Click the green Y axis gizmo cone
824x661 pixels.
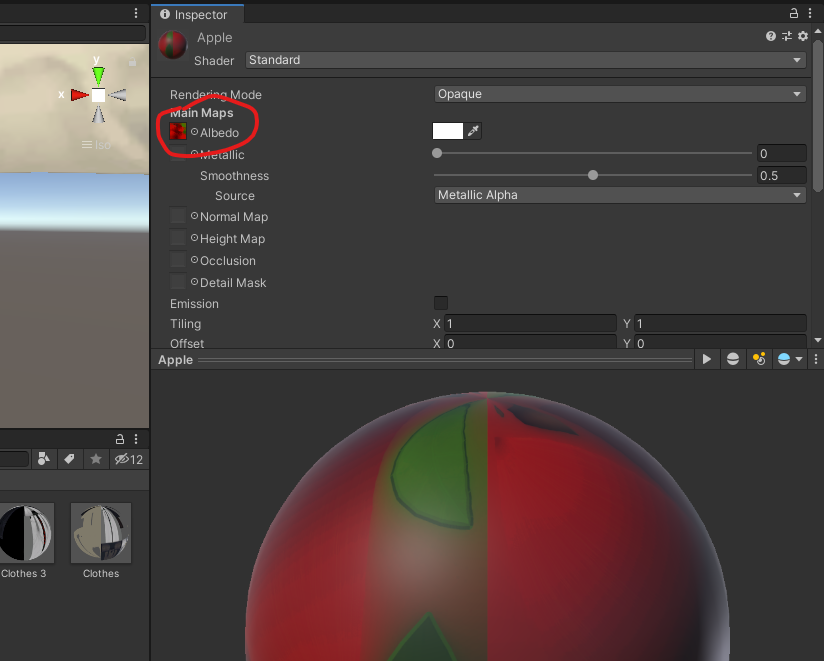click(x=98, y=75)
